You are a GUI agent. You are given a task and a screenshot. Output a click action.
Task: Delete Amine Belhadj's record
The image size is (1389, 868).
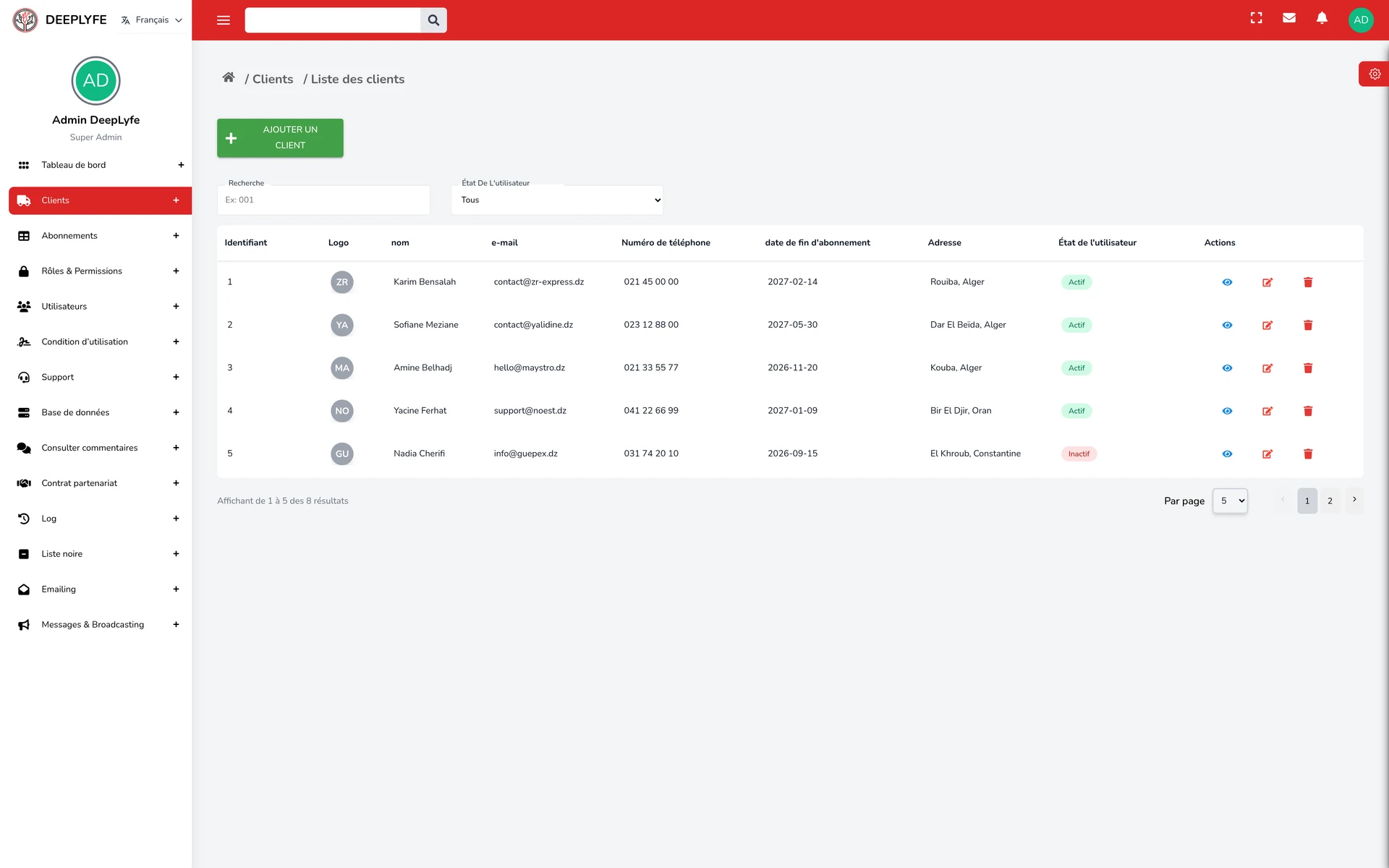coord(1308,368)
